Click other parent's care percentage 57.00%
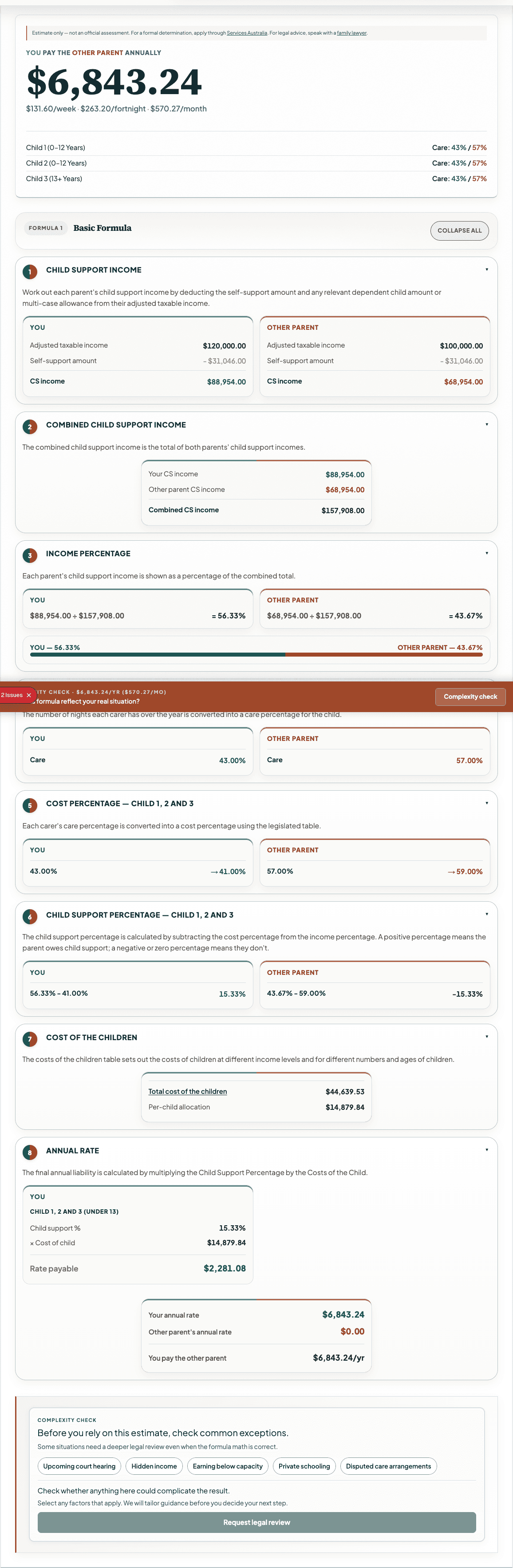 (x=469, y=761)
